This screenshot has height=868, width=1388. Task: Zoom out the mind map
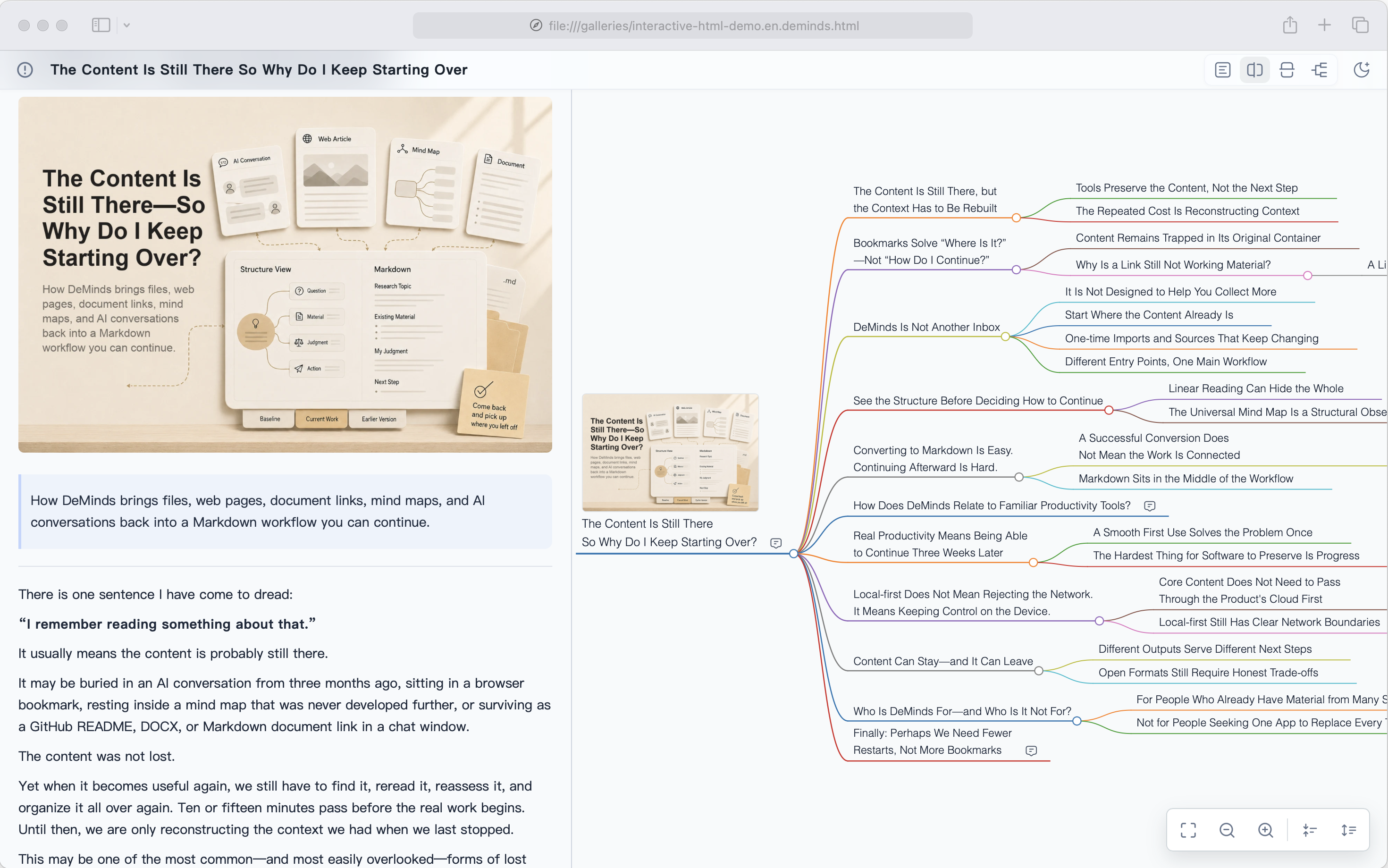pos(1227,830)
